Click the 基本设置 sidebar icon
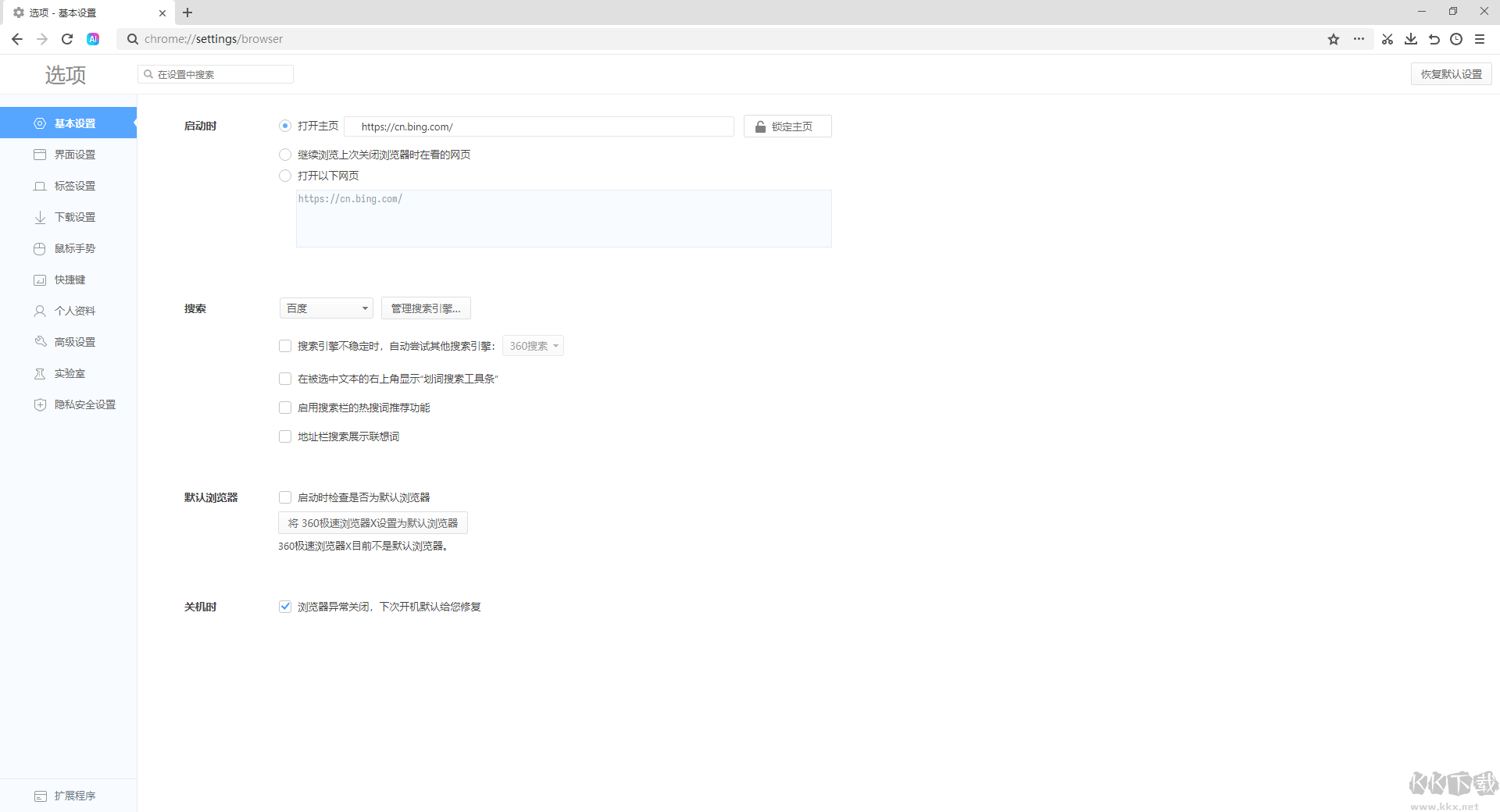This screenshot has width=1500, height=812. point(40,123)
